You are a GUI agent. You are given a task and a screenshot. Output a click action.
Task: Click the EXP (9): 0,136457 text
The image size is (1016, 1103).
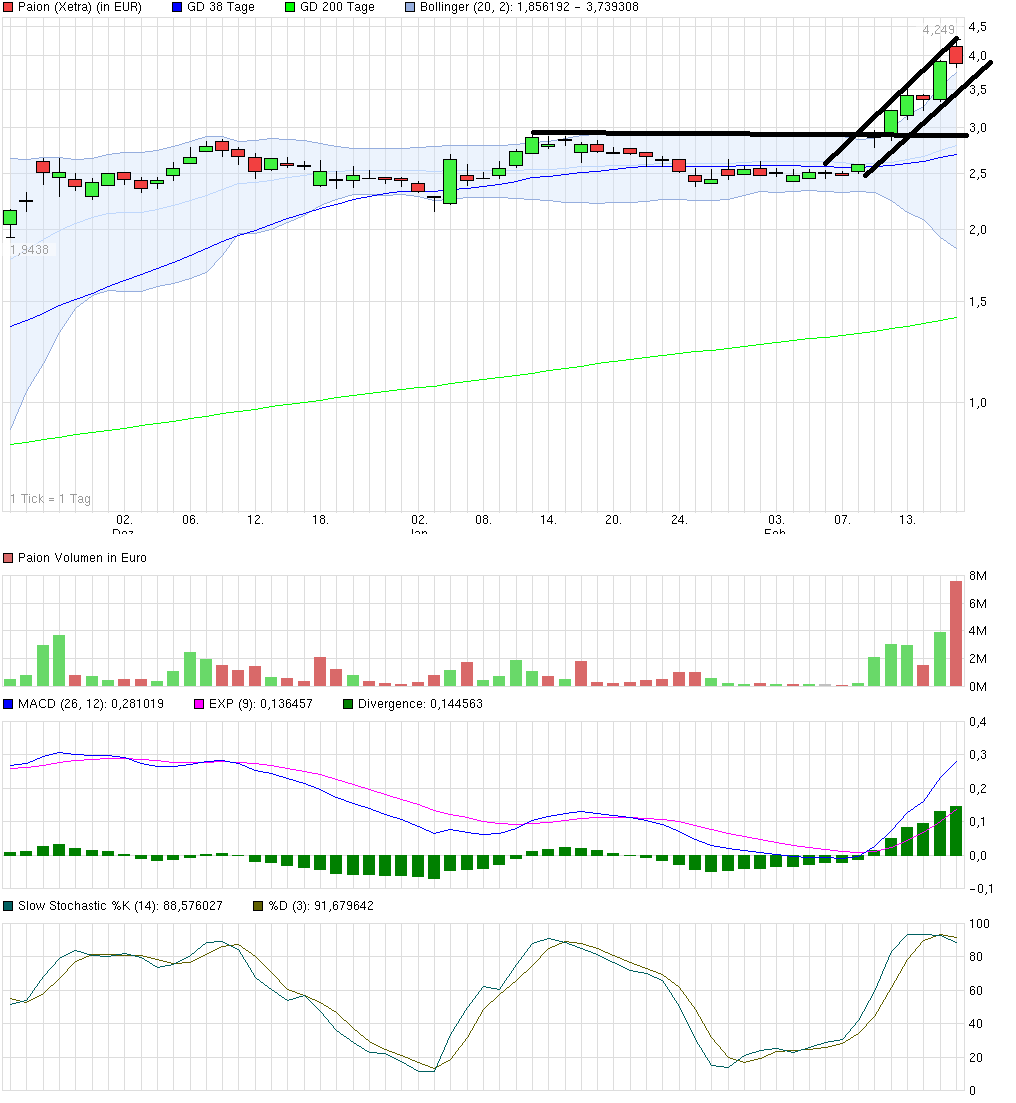tap(260, 703)
